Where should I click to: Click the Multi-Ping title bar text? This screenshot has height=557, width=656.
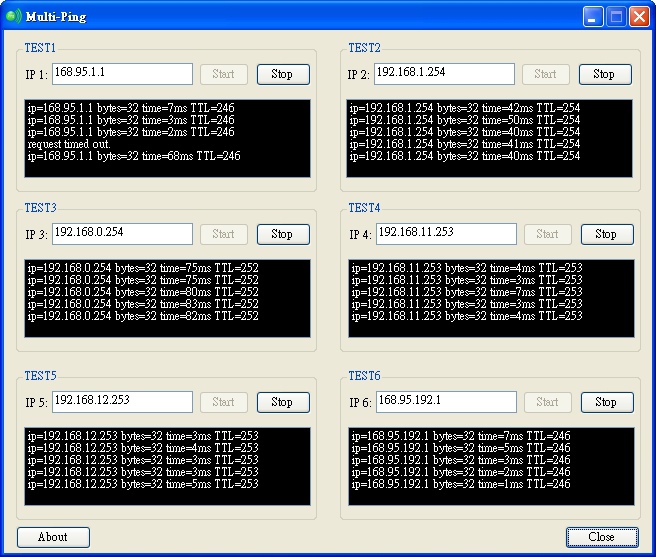coord(56,17)
